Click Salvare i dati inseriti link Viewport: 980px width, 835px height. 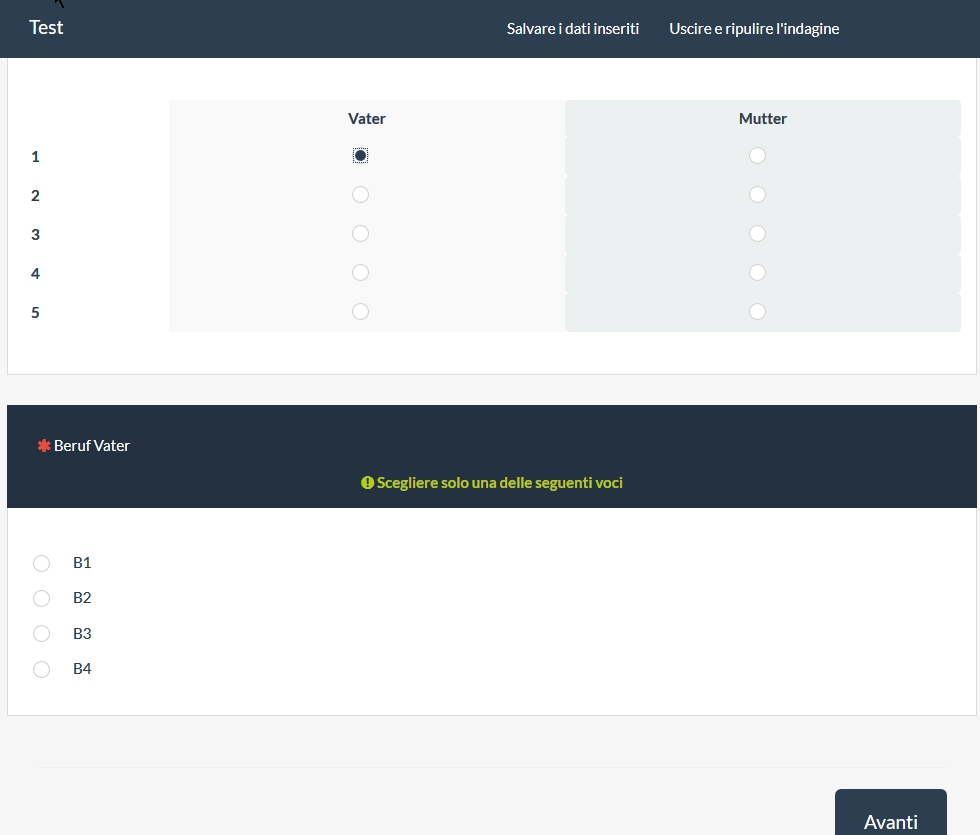(573, 29)
